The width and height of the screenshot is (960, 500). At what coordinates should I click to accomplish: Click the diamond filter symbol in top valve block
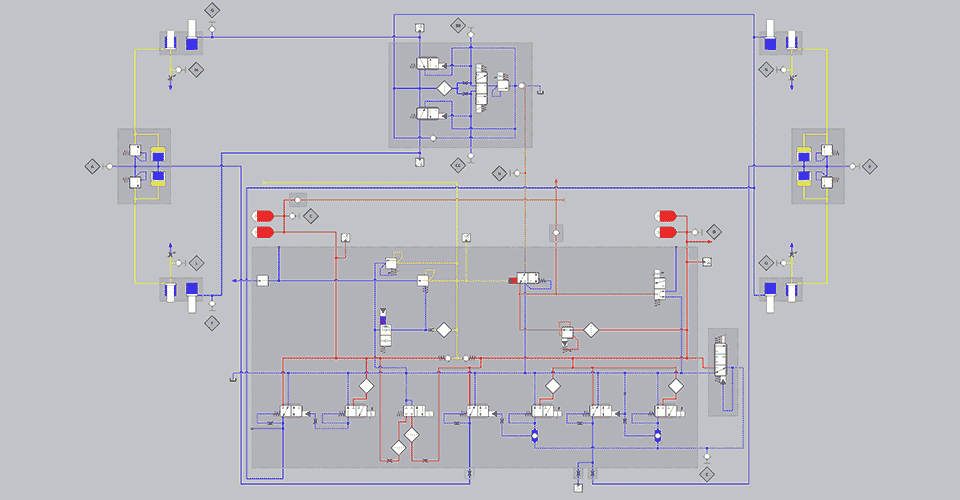click(x=443, y=88)
